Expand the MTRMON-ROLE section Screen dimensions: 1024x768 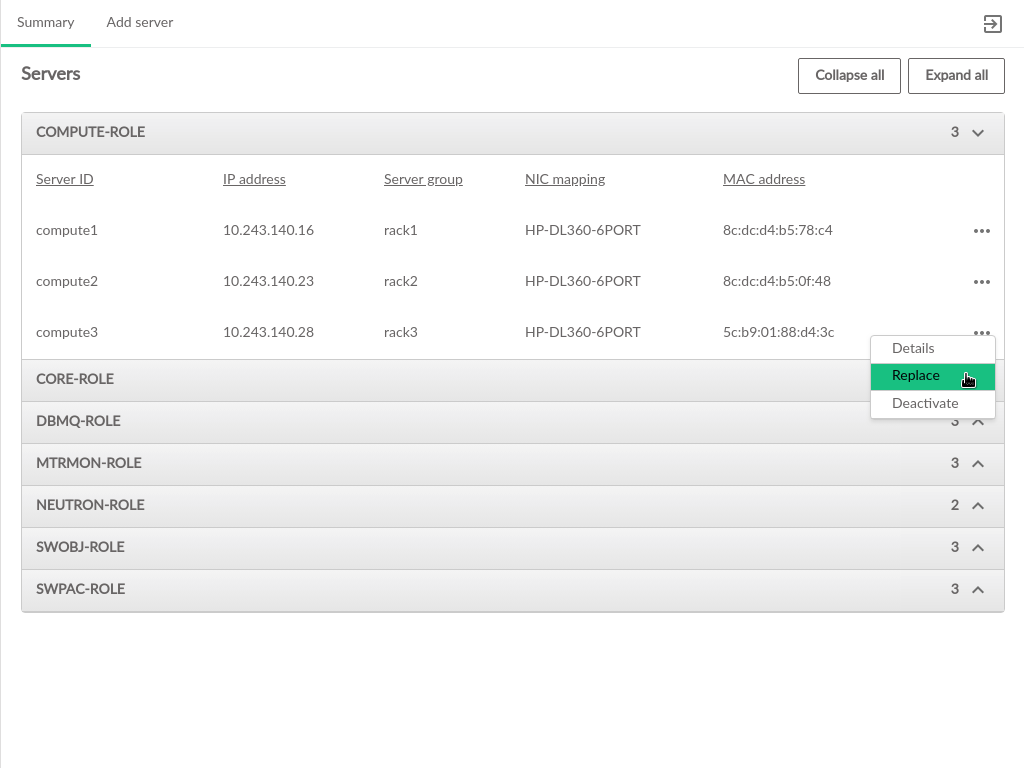pyautogui.click(x=978, y=464)
